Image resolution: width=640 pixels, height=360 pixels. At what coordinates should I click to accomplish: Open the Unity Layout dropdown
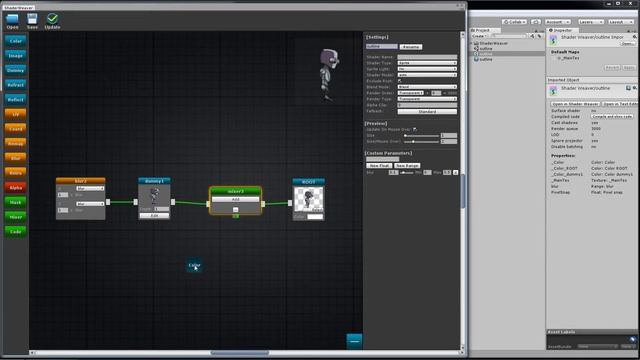621,22
